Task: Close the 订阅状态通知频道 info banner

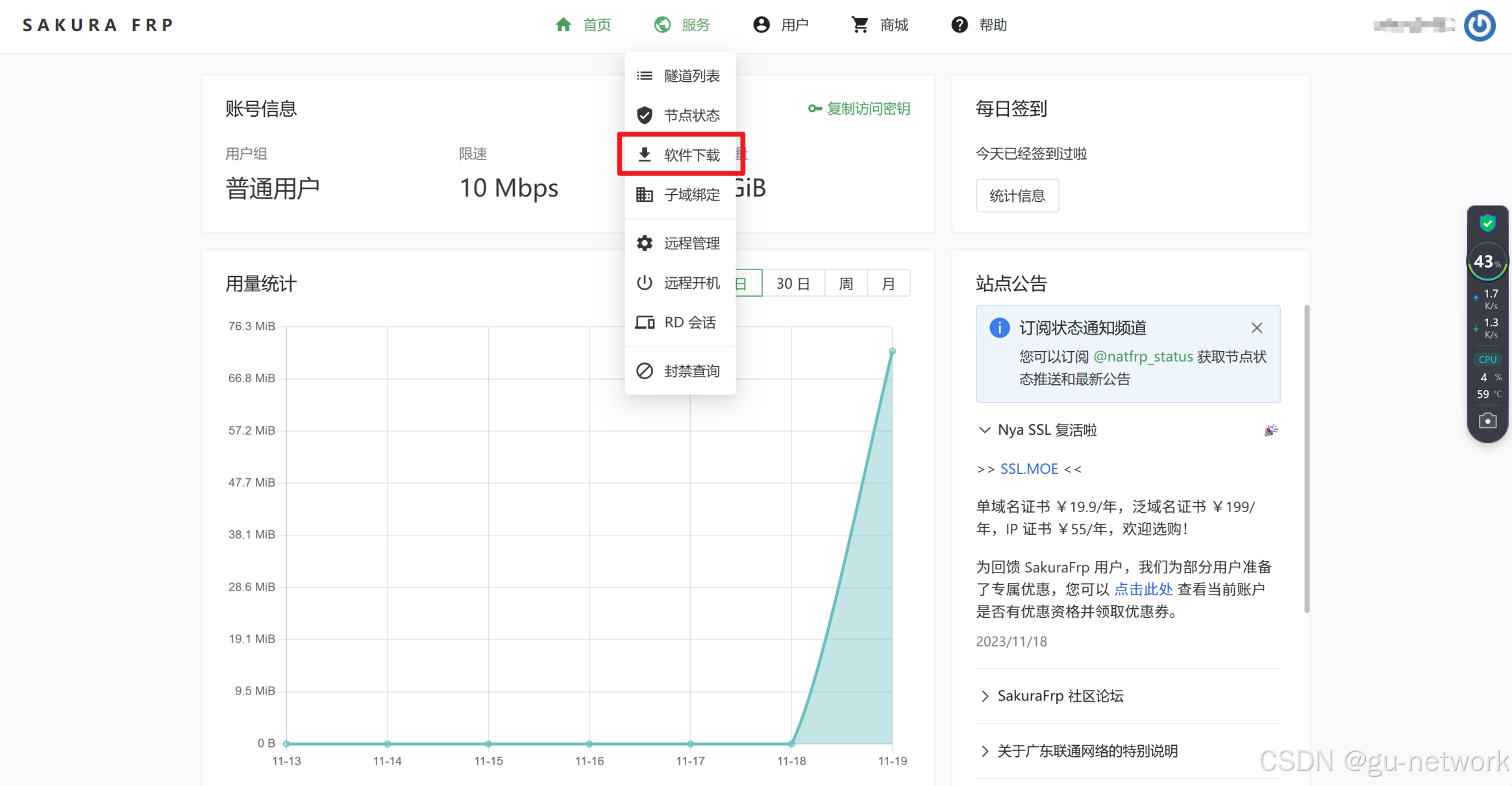Action: (x=1257, y=328)
